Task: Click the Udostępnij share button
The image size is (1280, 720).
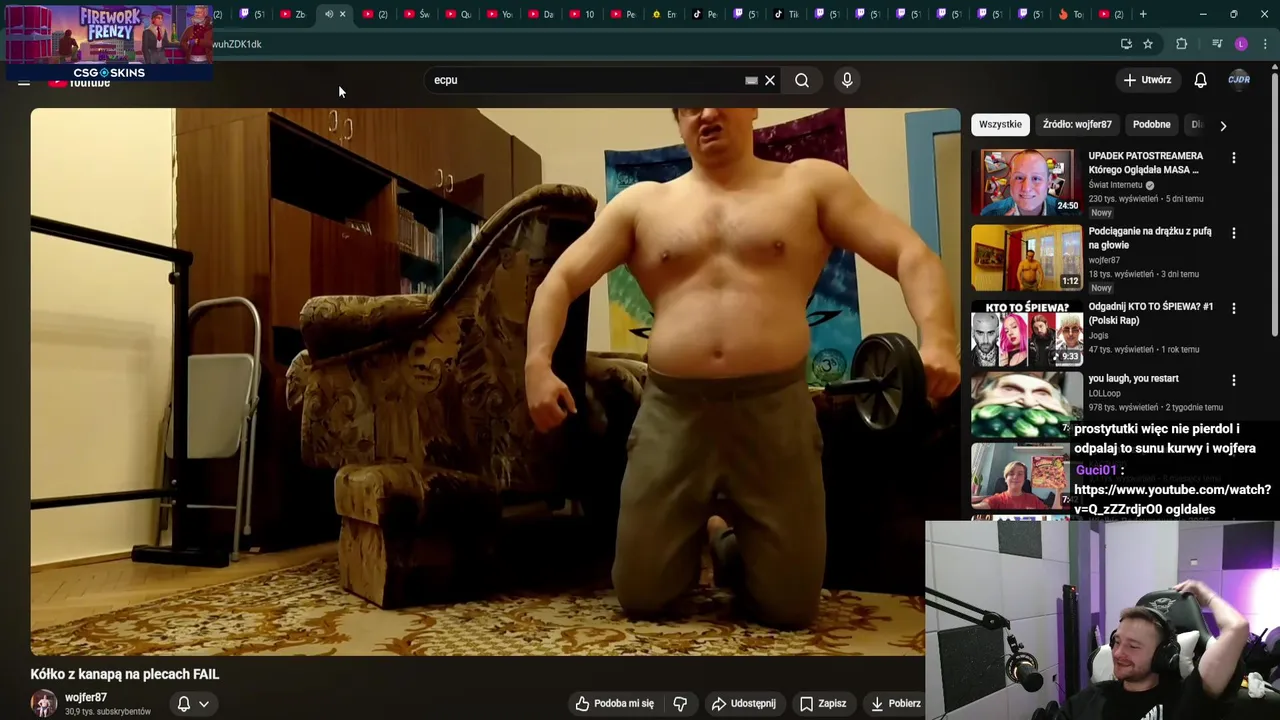Action: click(743, 703)
